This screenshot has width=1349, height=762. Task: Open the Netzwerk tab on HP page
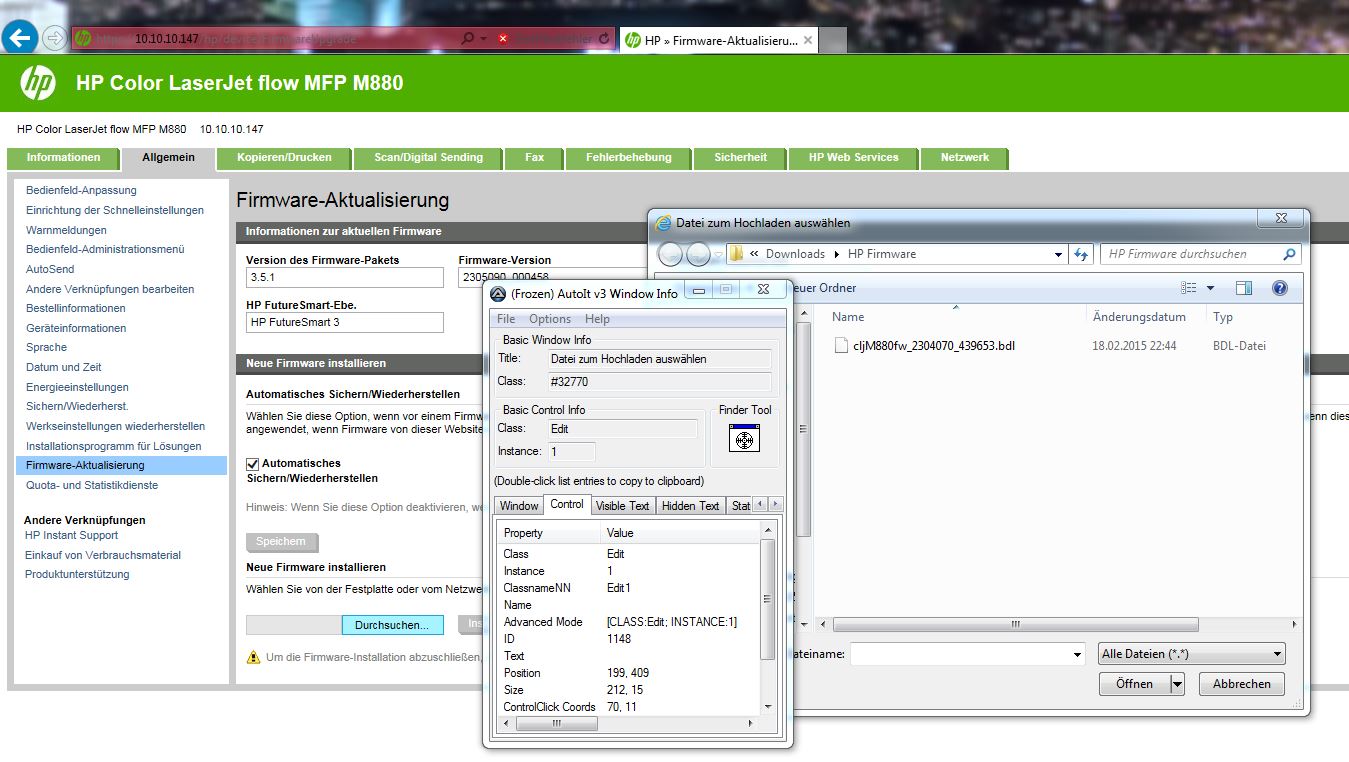coord(964,158)
